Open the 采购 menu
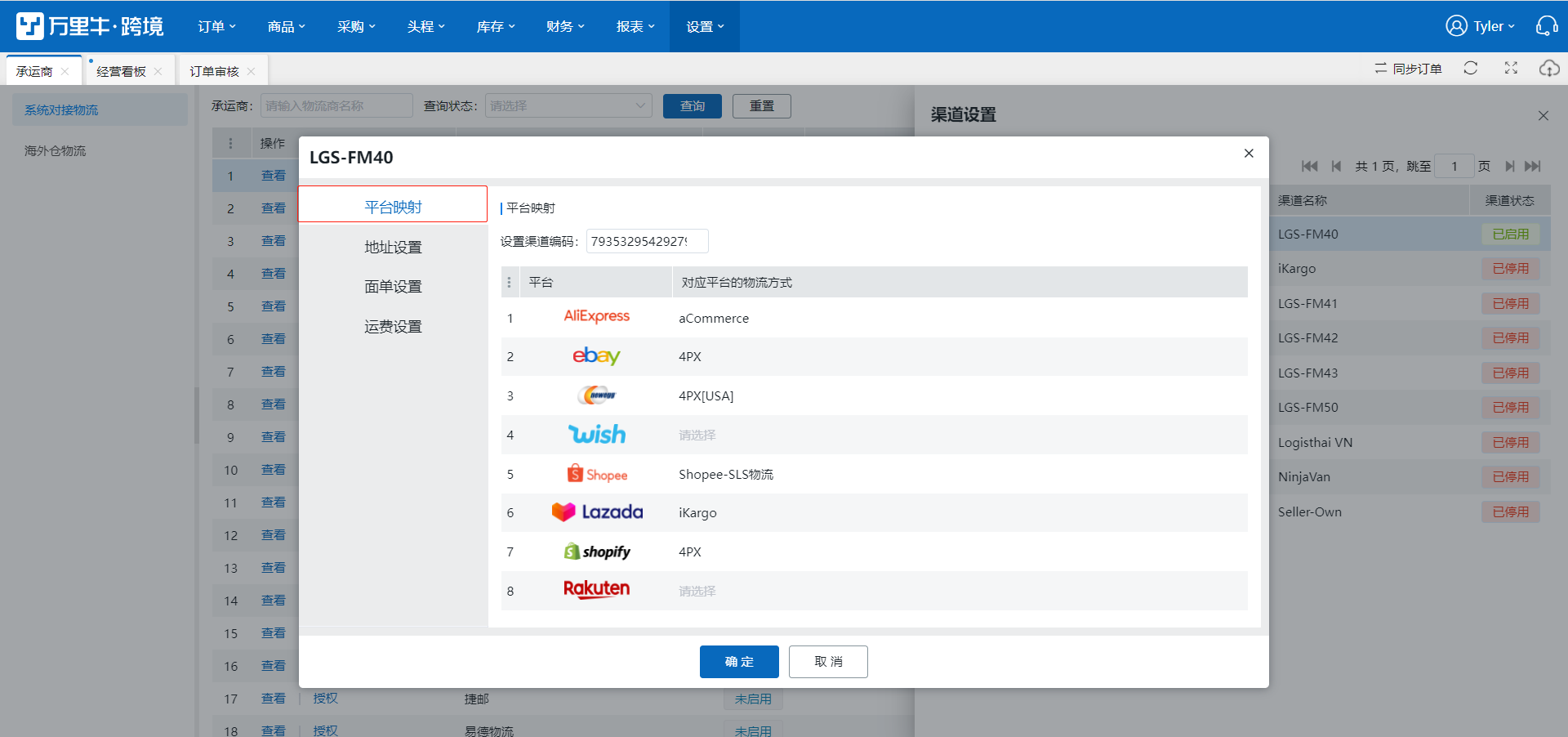This screenshot has width=1568, height=737. 356,26
